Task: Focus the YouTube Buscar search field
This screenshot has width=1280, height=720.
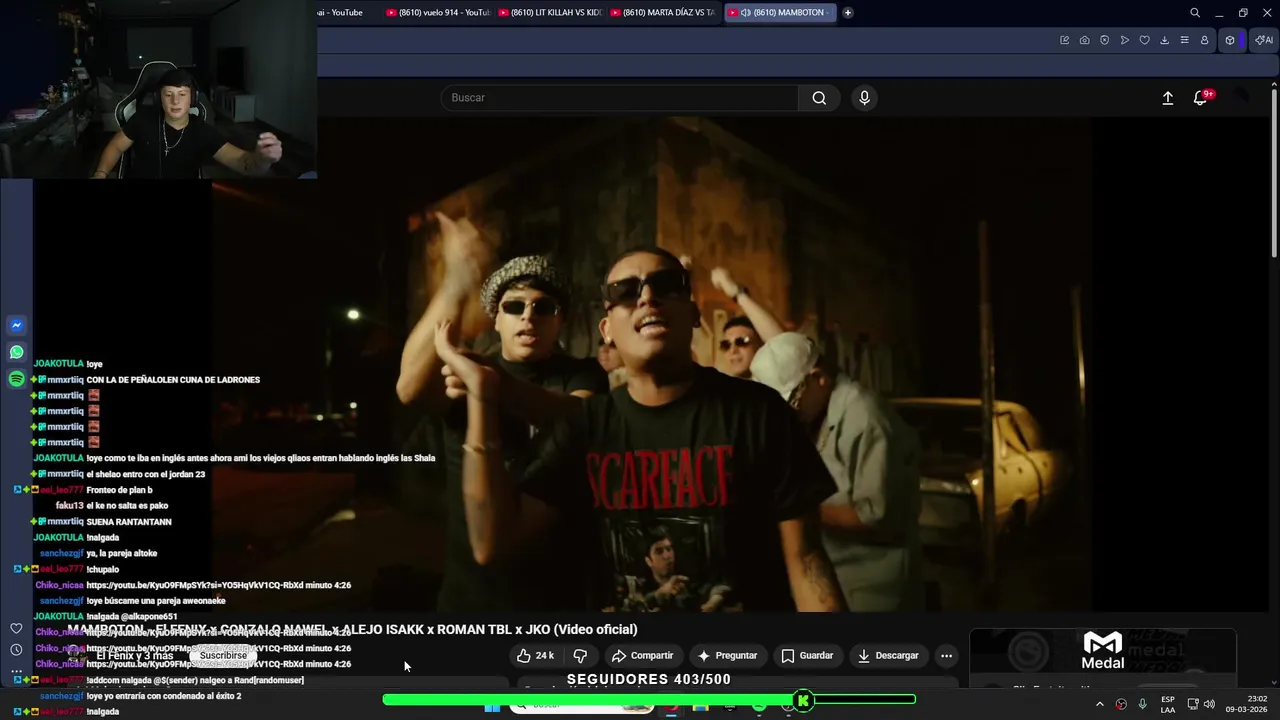Action: click(x=620, y=98)
